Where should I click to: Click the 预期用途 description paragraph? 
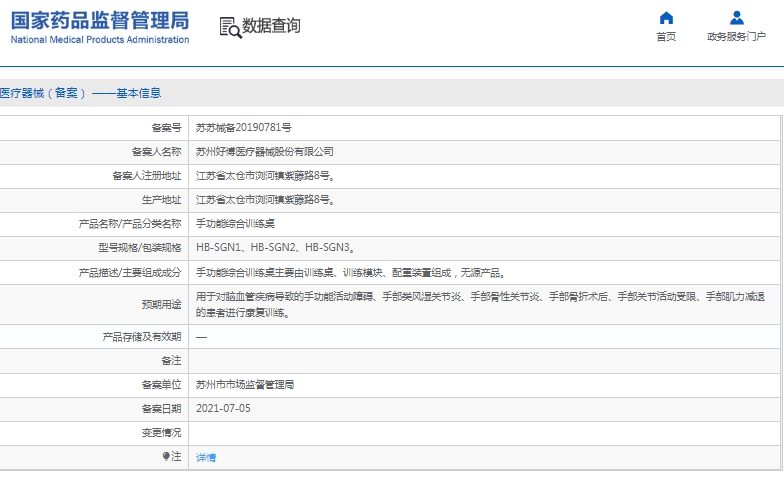pos(480,304)
